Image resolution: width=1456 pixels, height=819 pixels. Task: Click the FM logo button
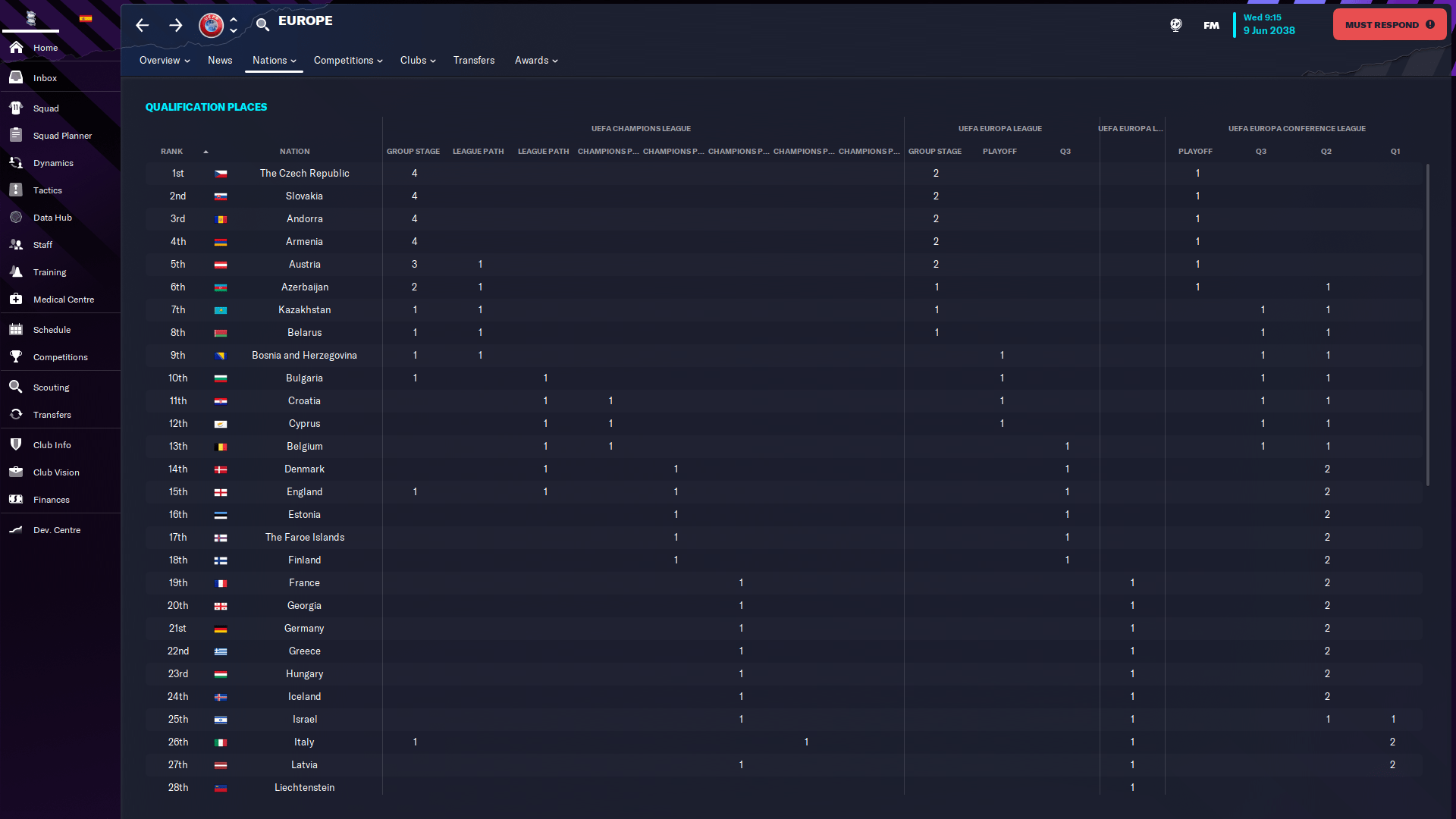pyautogui.click(x=1211, y=25)
